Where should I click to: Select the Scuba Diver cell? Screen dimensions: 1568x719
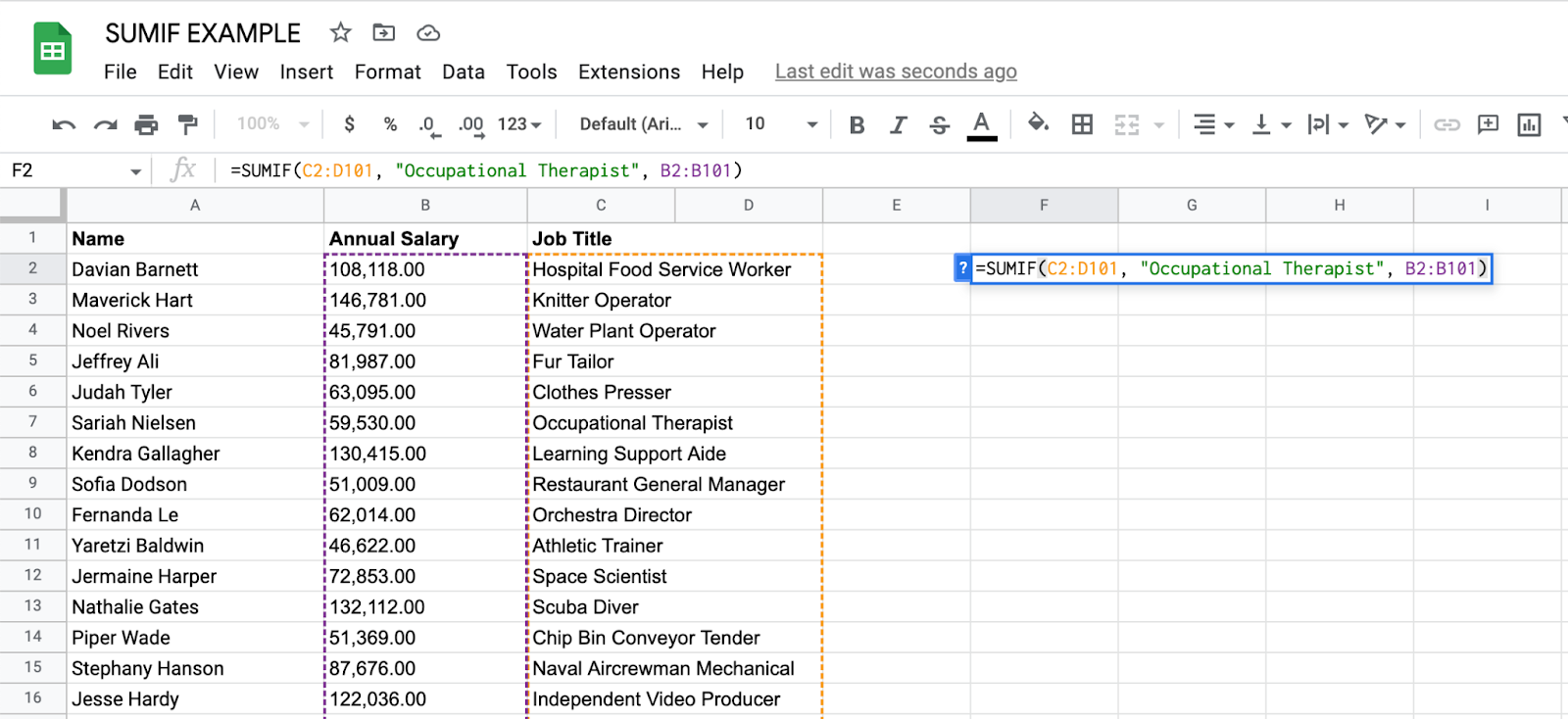(601, 606)
